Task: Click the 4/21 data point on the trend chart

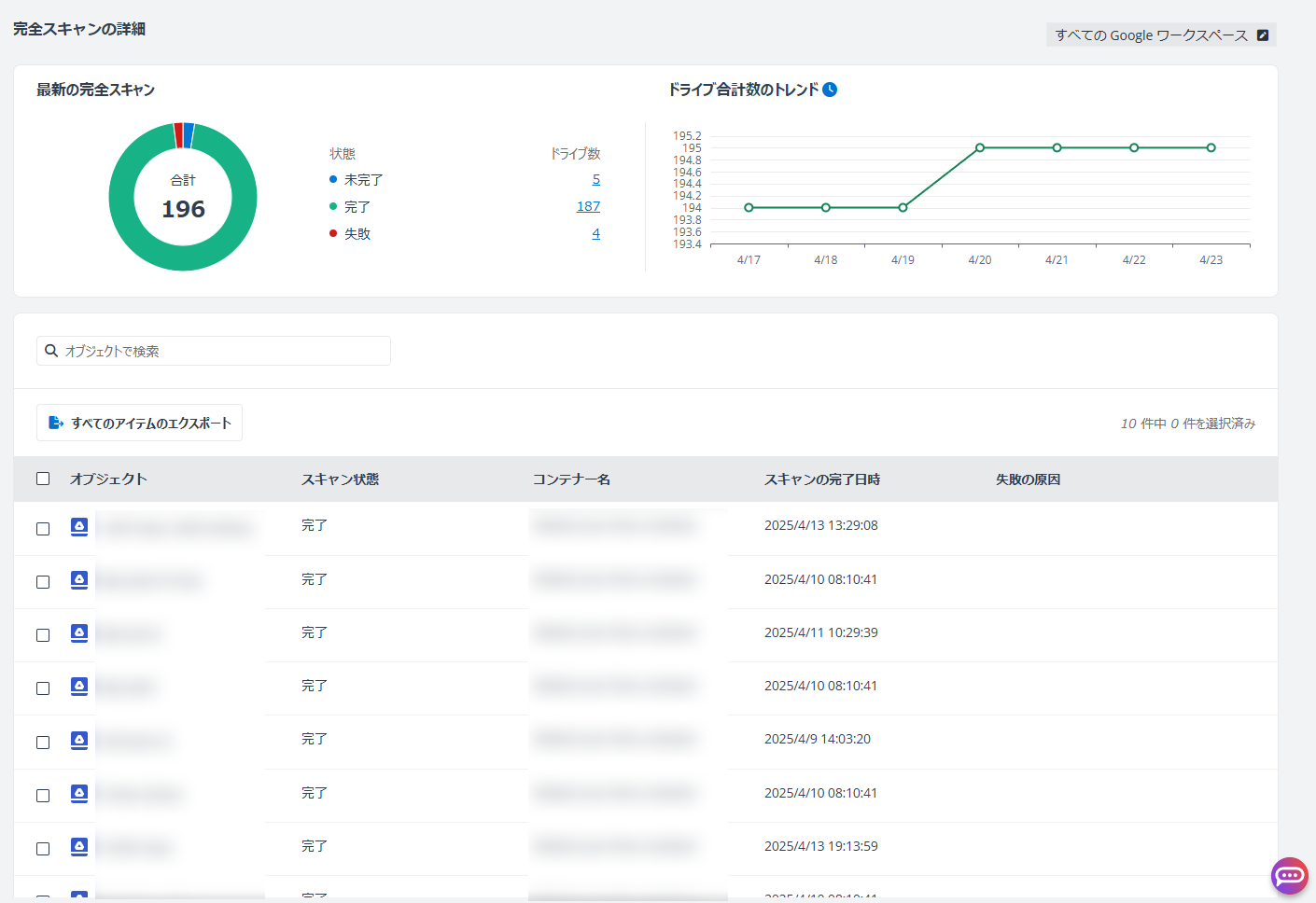Action: click(x=1057, y=147)
